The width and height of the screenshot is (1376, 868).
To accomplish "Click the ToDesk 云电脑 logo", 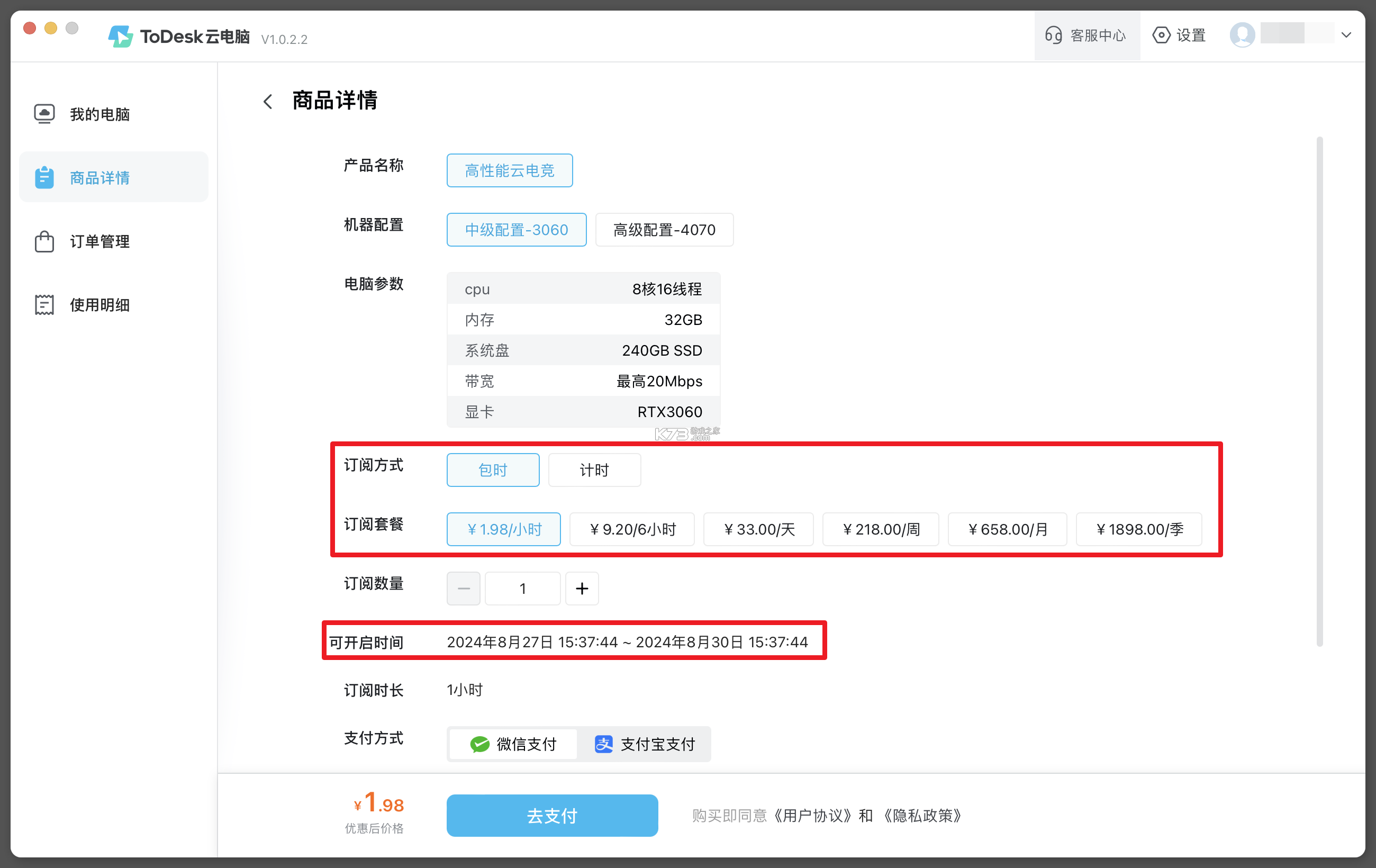I will coord(179,35).
